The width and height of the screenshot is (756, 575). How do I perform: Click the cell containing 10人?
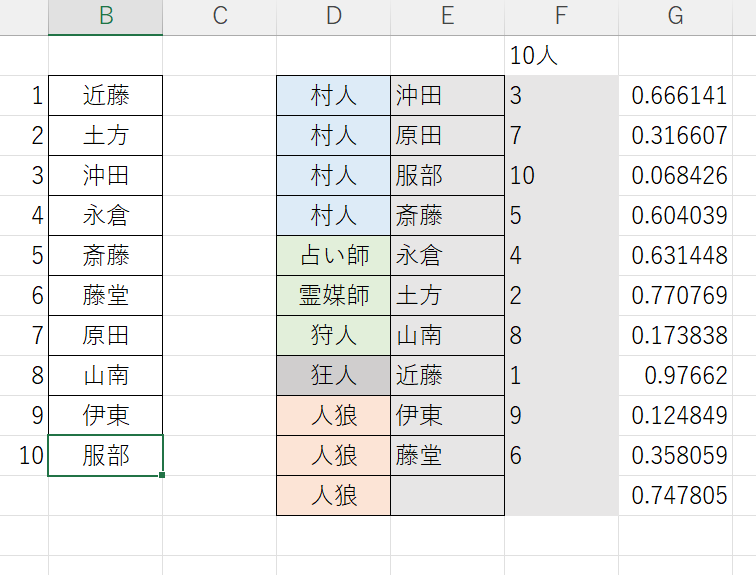(x=561, y=56)
